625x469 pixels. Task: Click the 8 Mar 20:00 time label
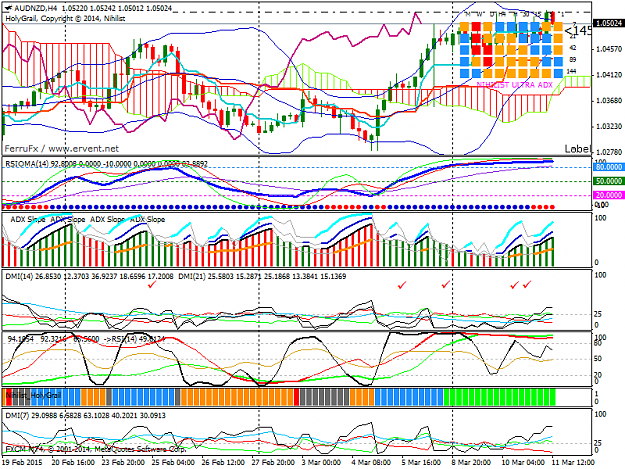(471, 463)
